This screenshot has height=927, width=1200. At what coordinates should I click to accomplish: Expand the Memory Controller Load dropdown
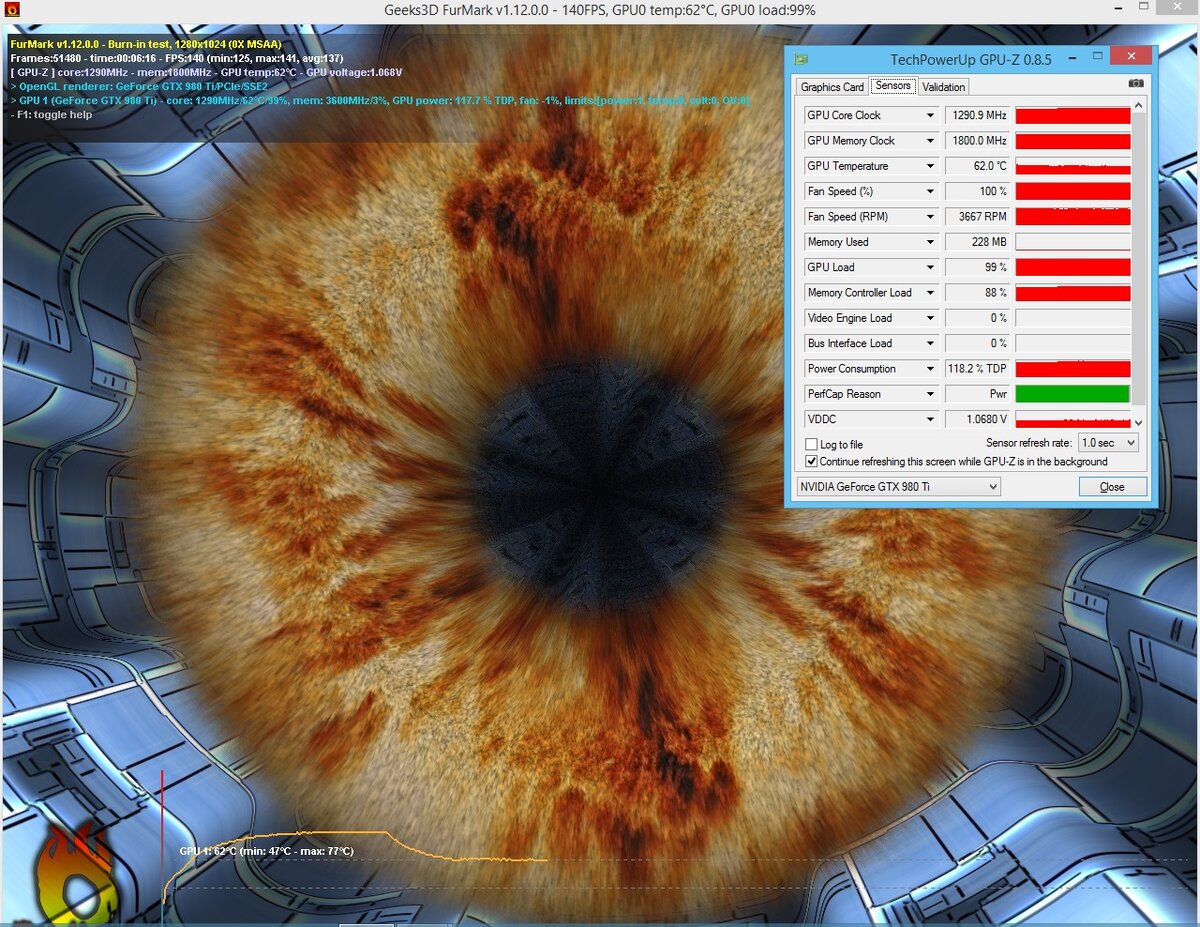(931, 293)
